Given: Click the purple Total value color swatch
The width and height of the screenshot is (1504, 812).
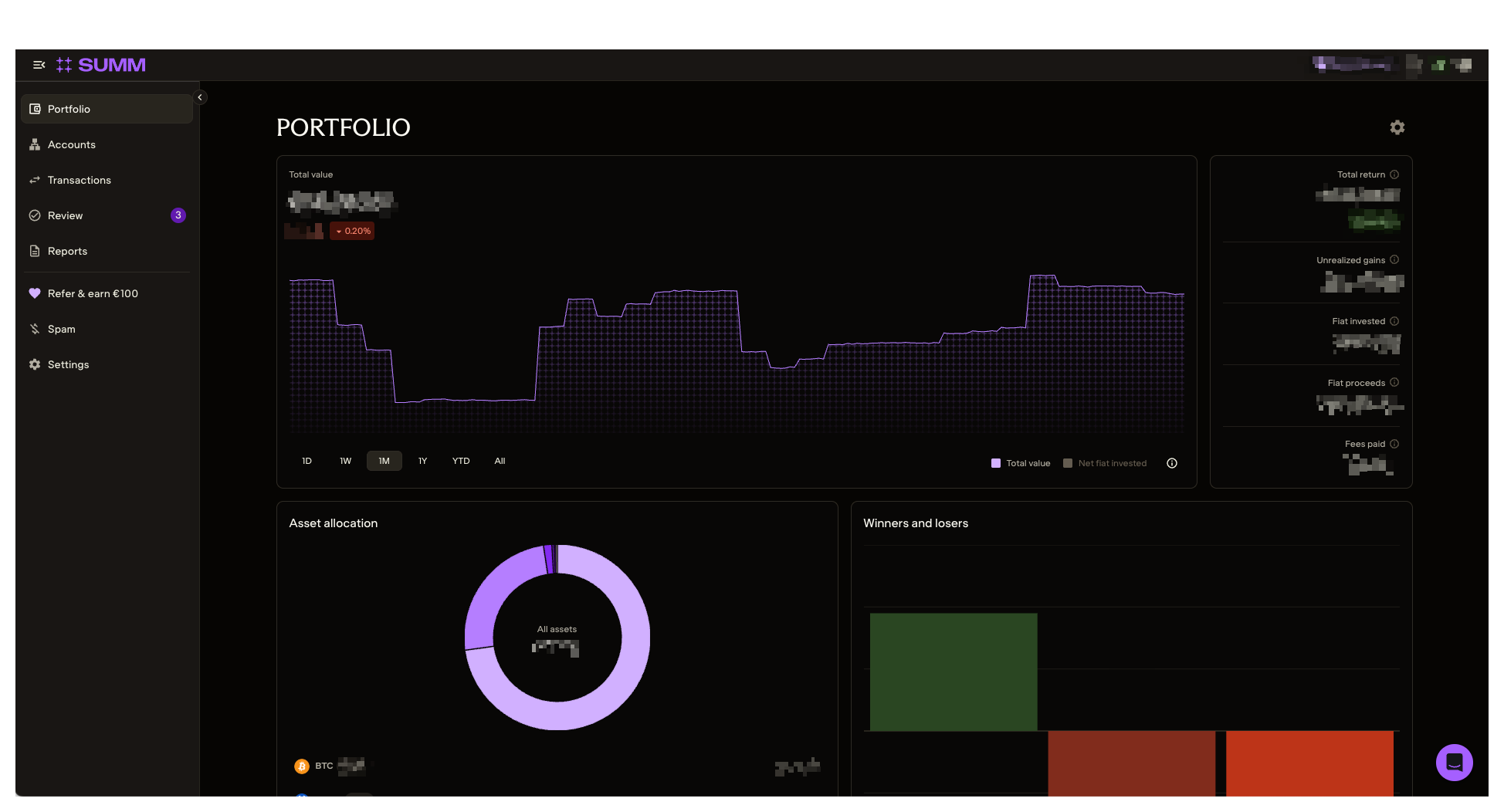Looking at the screenshot, I should pyautogui.click(x=996, y=462).
